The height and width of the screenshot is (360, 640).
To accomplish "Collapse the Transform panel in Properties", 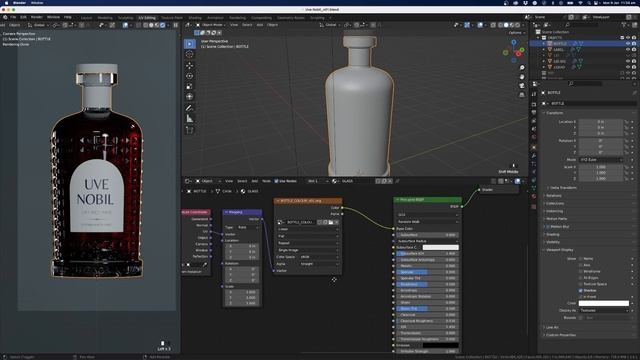I will [554, 113].
